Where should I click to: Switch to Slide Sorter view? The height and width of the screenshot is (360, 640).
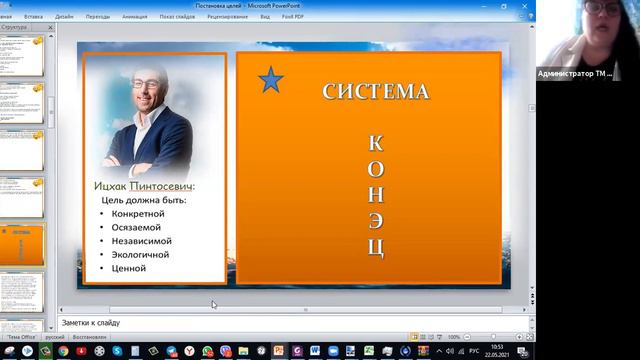423,337
